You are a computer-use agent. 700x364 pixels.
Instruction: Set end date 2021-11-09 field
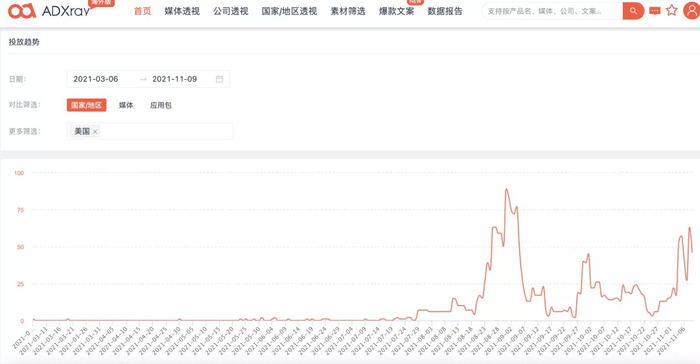pyautogui.click(x=175, y=79)
